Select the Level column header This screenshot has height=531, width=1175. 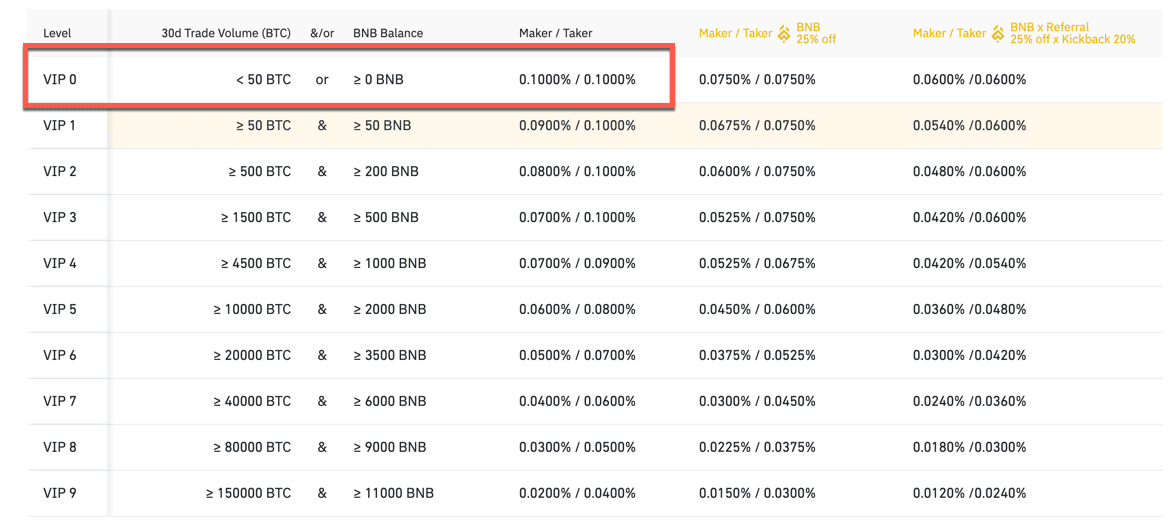(x=57, y=33)
